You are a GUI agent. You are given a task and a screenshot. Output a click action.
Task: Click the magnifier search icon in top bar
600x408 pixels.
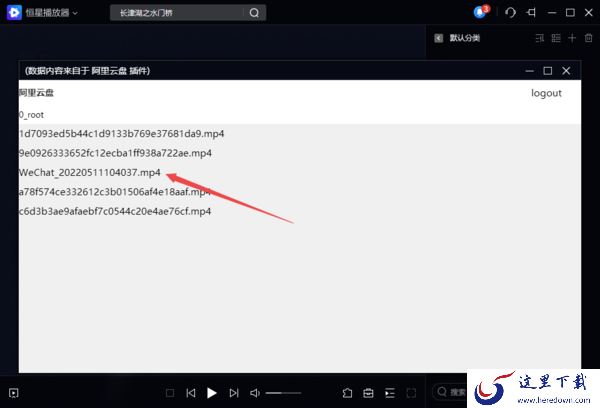(x=254, y=13)
